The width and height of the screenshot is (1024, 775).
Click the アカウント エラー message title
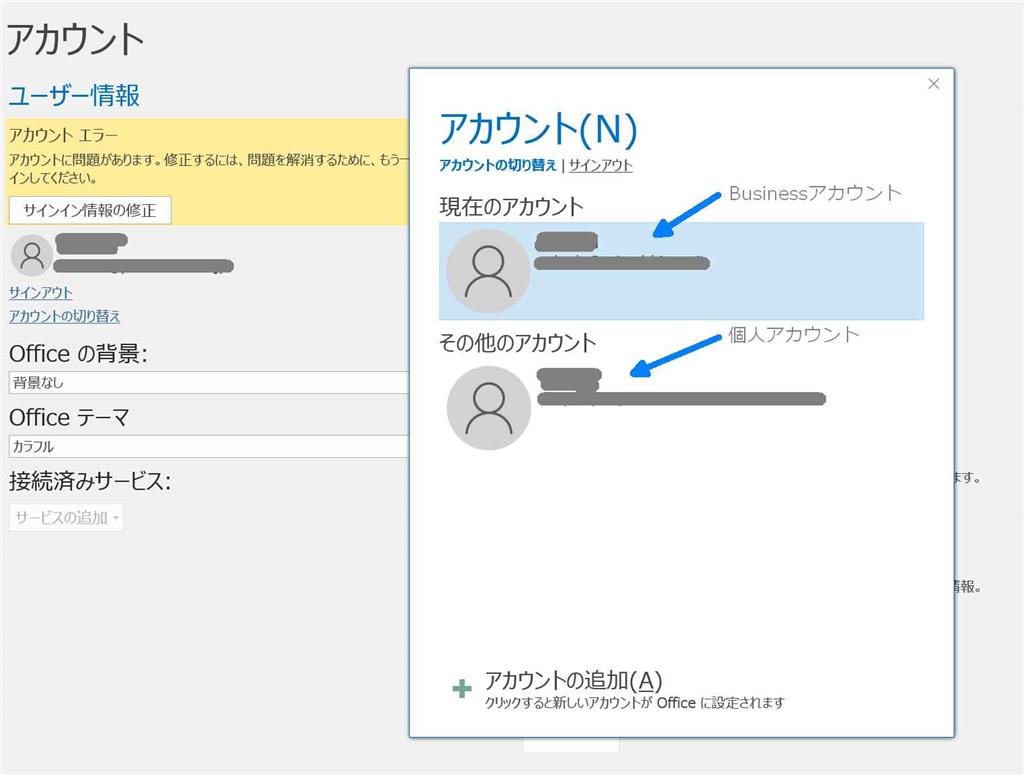point(63,135)
